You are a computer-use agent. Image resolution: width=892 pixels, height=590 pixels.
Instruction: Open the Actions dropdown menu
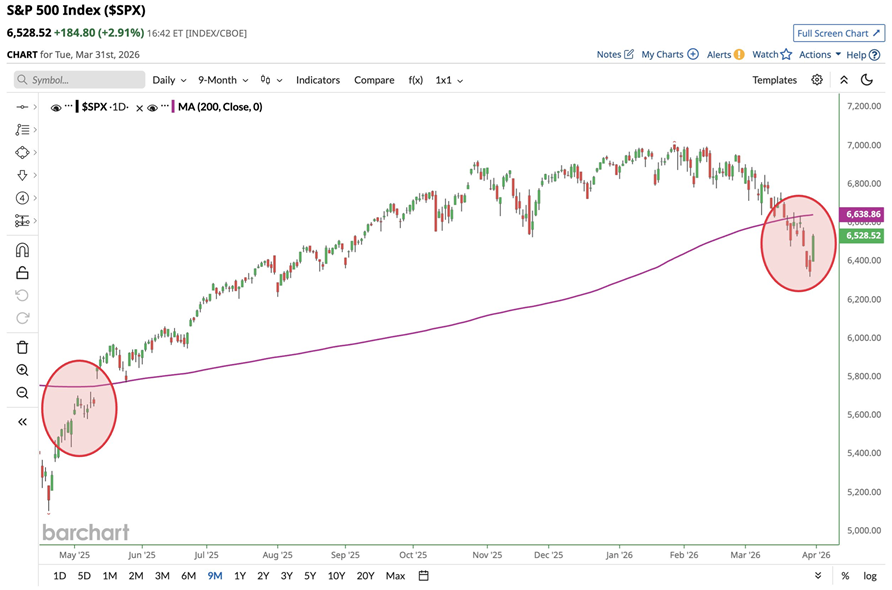(818, 54)
